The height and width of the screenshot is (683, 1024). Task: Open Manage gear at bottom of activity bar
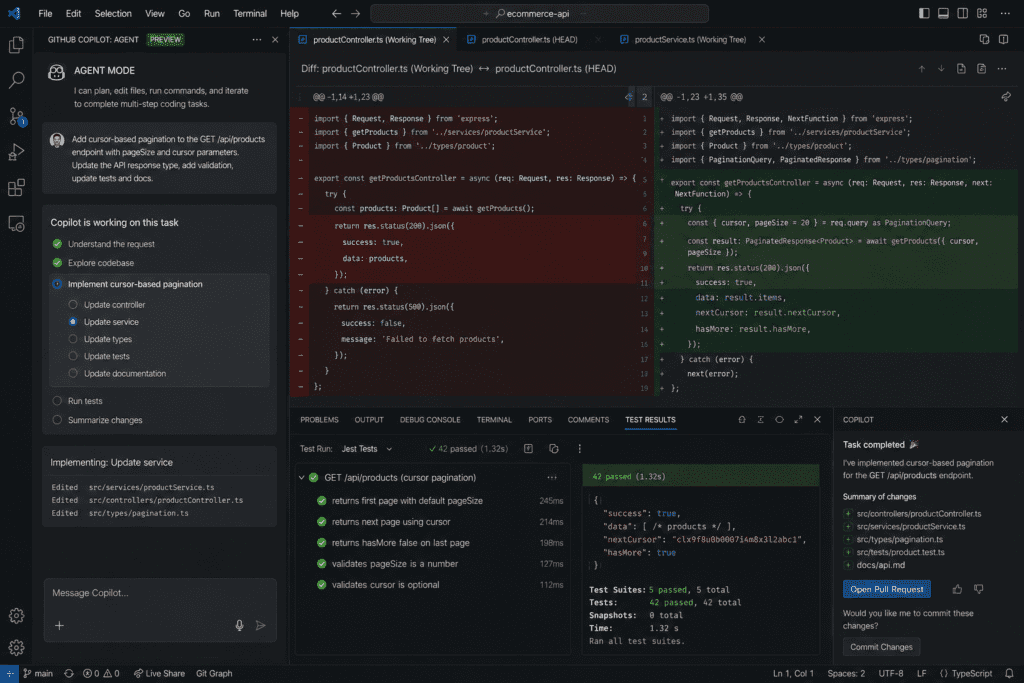click(x=16, y=647)
